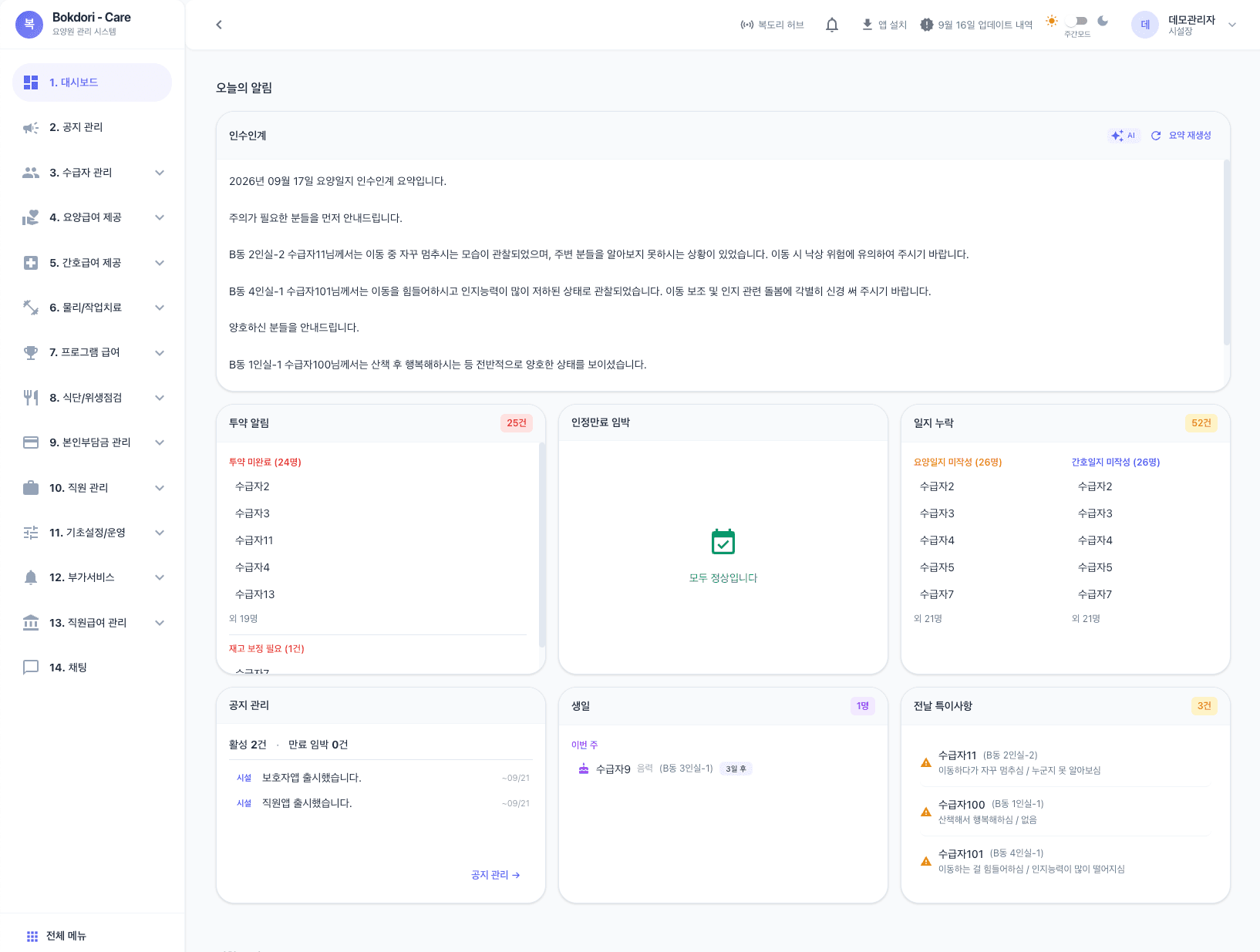Click the AI sparkle badge
The height and width of the screenshot is (952, 1260).
tap(1124, 136)
